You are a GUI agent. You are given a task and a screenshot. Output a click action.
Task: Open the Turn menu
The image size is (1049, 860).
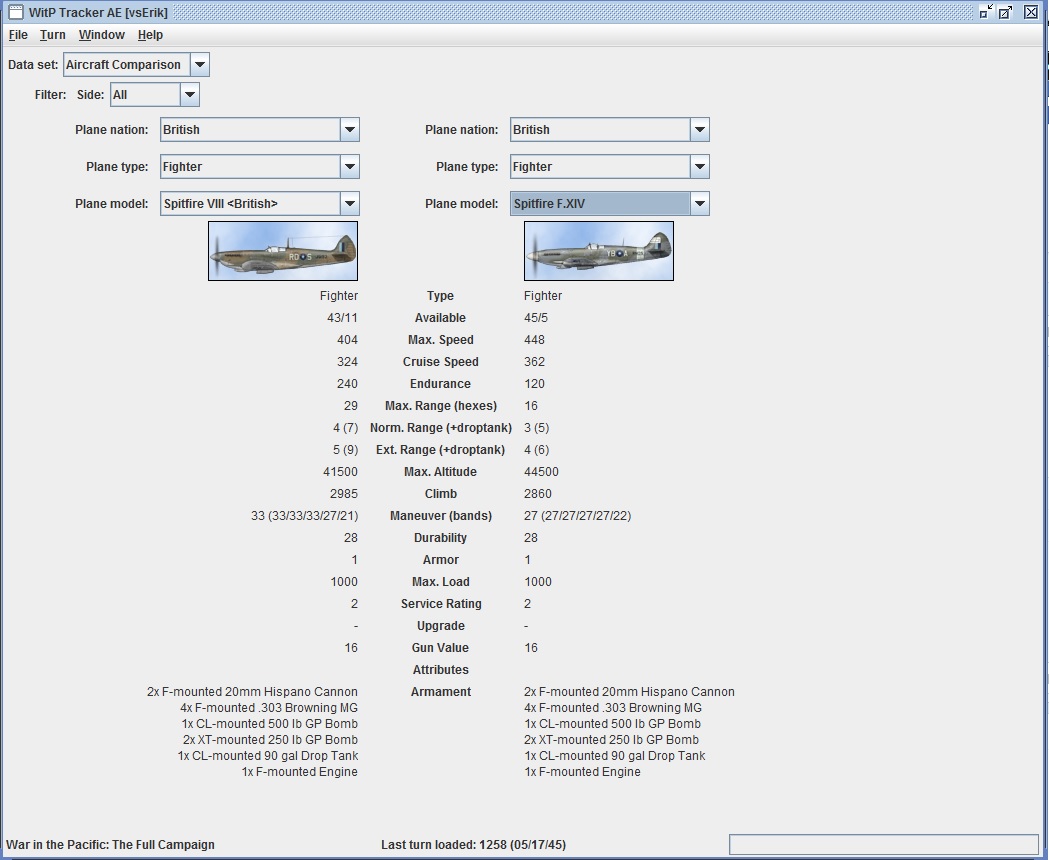coord(52,35)
